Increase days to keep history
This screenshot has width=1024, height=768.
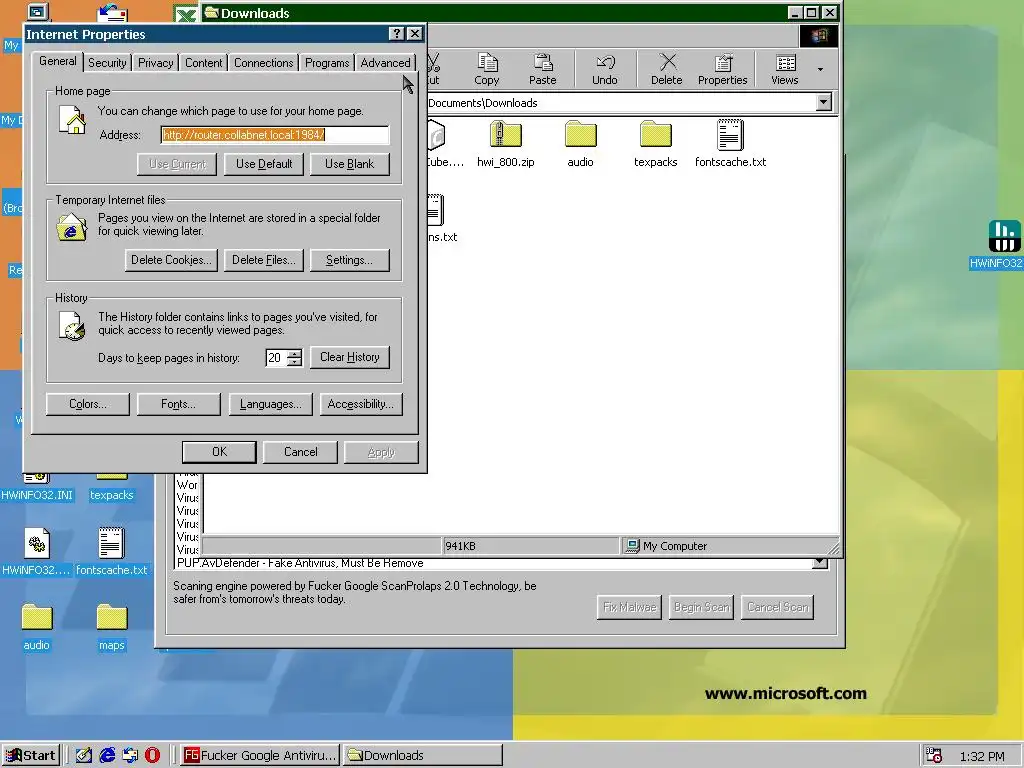pos(295,353)
